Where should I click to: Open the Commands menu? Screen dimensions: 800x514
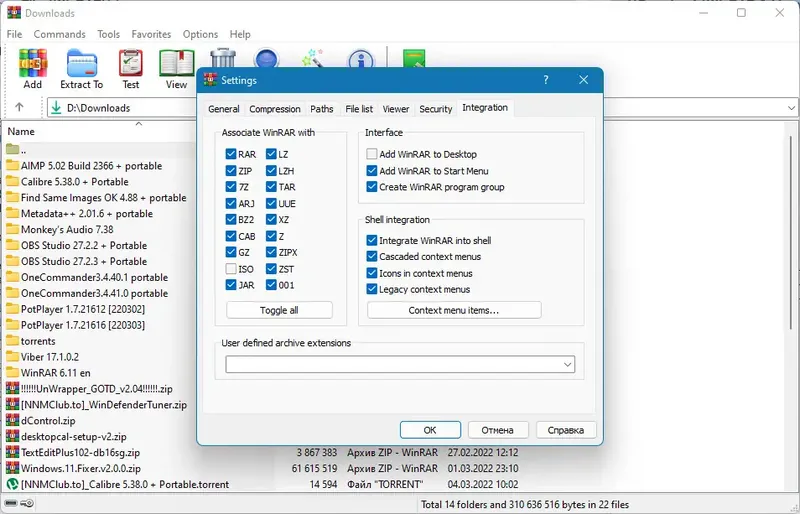pos(59,34)
